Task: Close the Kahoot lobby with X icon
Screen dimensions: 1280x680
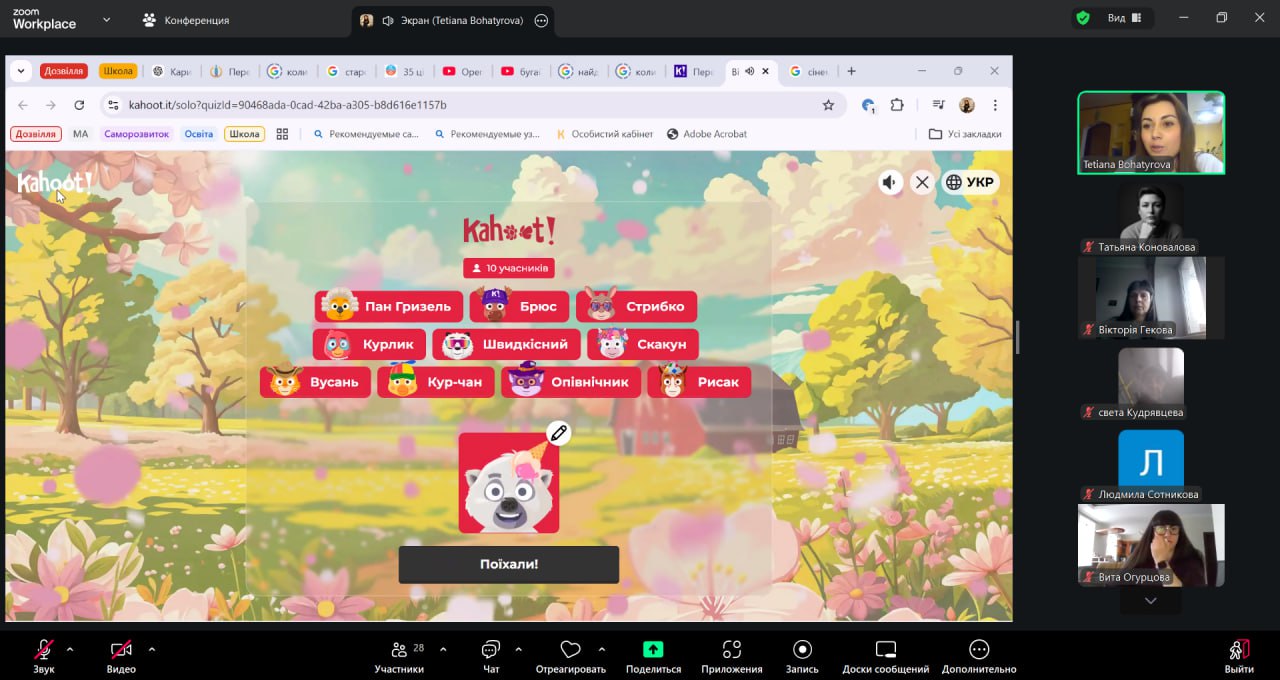Action: [922, 182]
